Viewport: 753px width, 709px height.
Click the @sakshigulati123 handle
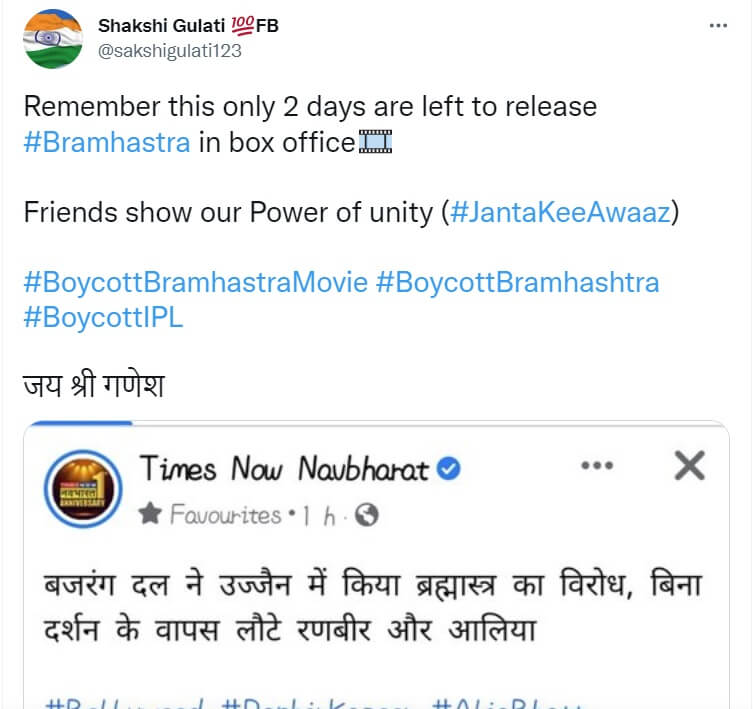pyautogui.click(x=170, y=49)
